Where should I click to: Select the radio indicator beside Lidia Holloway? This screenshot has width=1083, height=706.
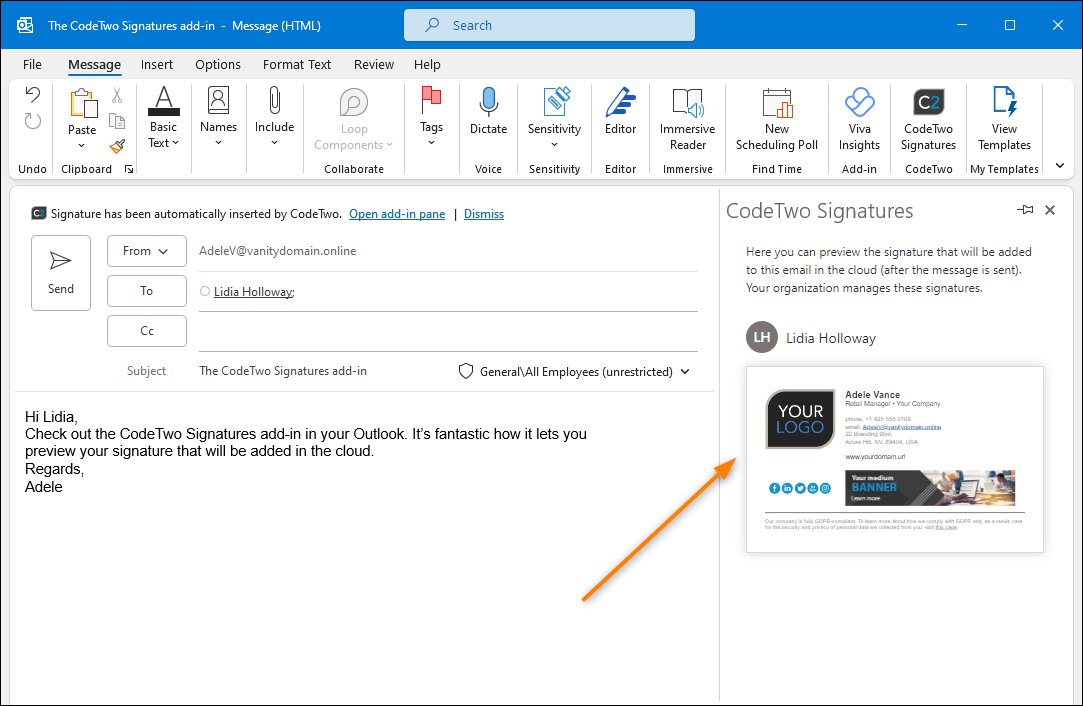pyautogui.click(x=203, y=291)
